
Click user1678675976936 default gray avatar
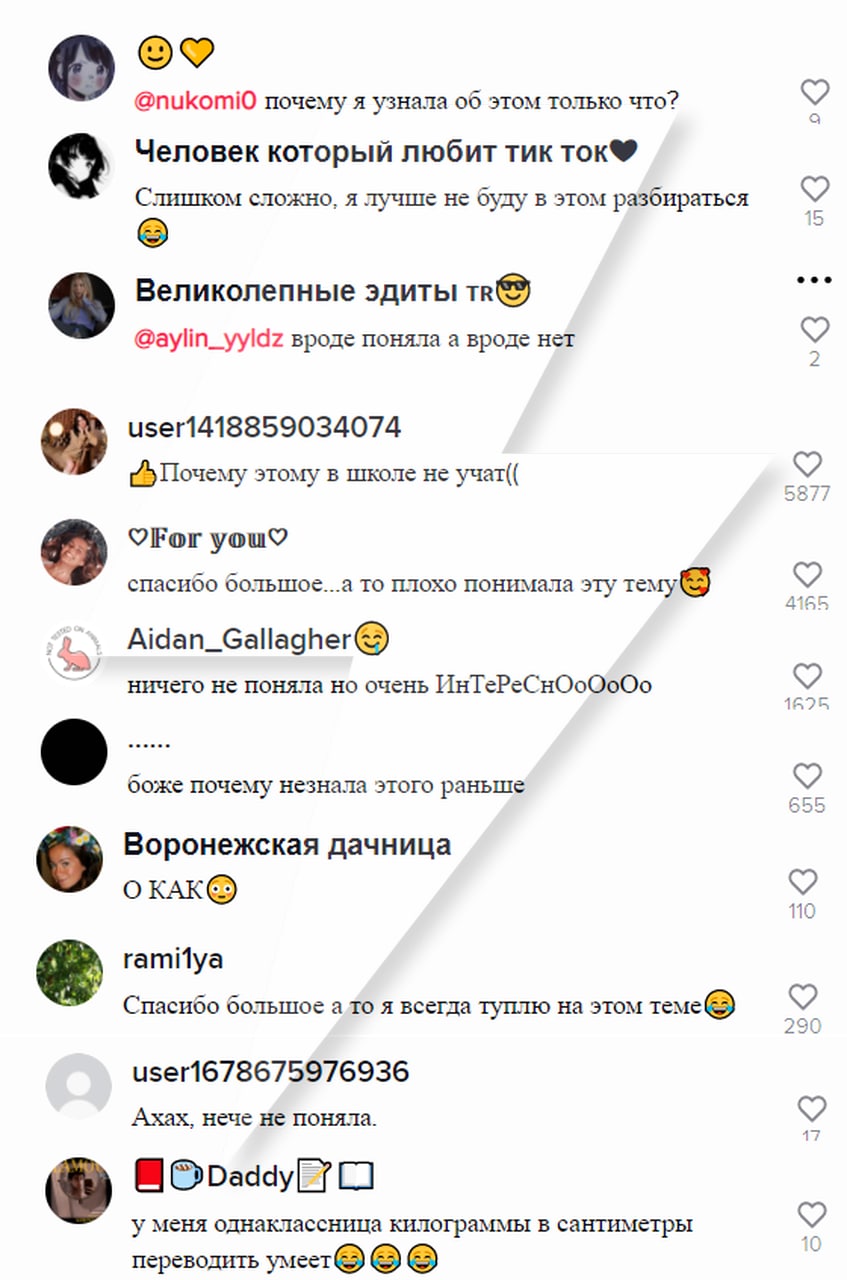coord(79,1085)
